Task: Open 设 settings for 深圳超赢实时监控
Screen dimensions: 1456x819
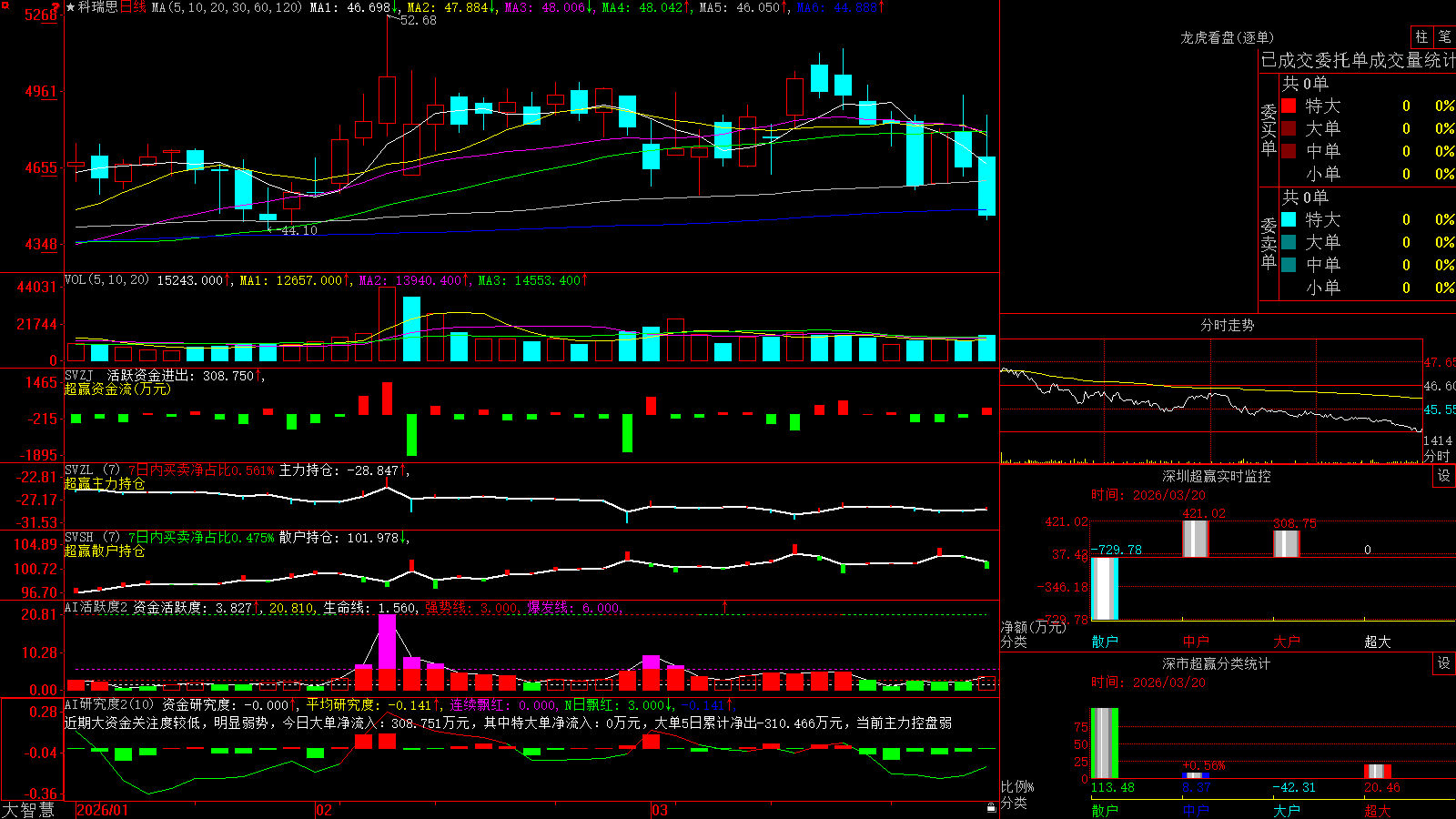Action: pos(1444,476)
